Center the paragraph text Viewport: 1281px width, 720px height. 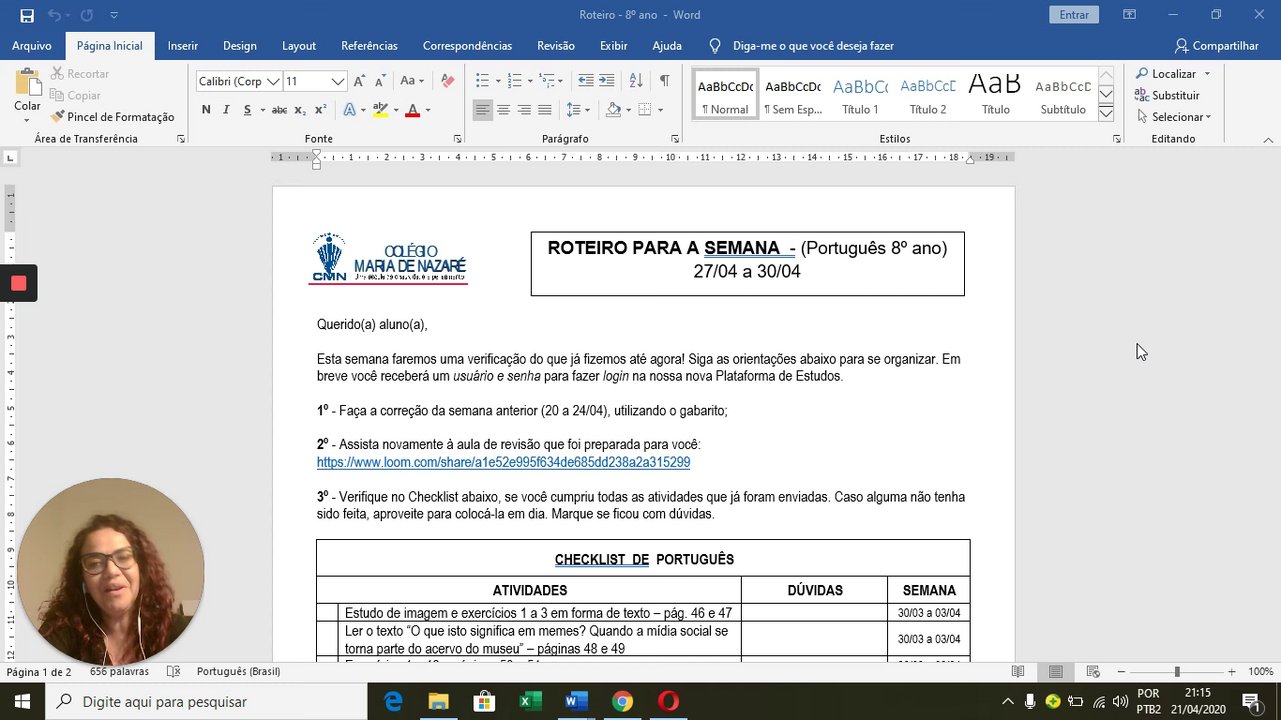coord(503,110)
